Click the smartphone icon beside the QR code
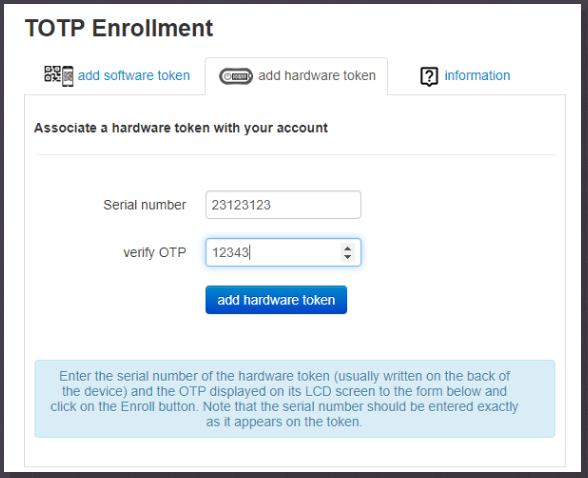The height and width of the screenshot is (478, 588). (68, 76)
